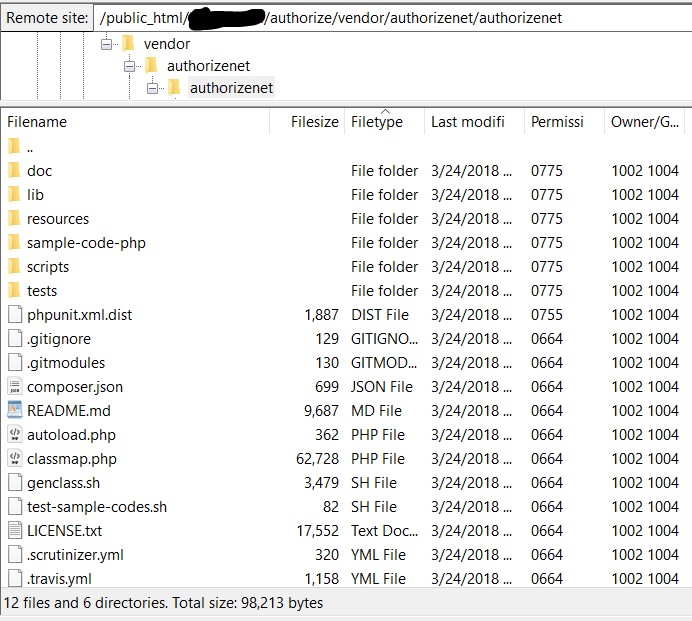The width and height of the screenshot is (692, 621).
Task: Select the composer.json file icon
Action: pos(14,386)
